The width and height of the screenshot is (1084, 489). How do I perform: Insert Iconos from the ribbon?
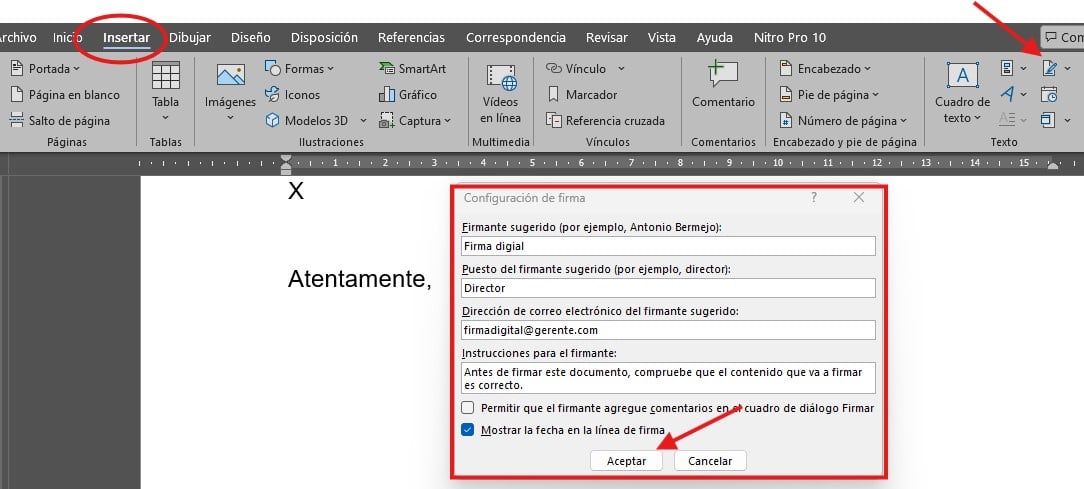point(292,95)
